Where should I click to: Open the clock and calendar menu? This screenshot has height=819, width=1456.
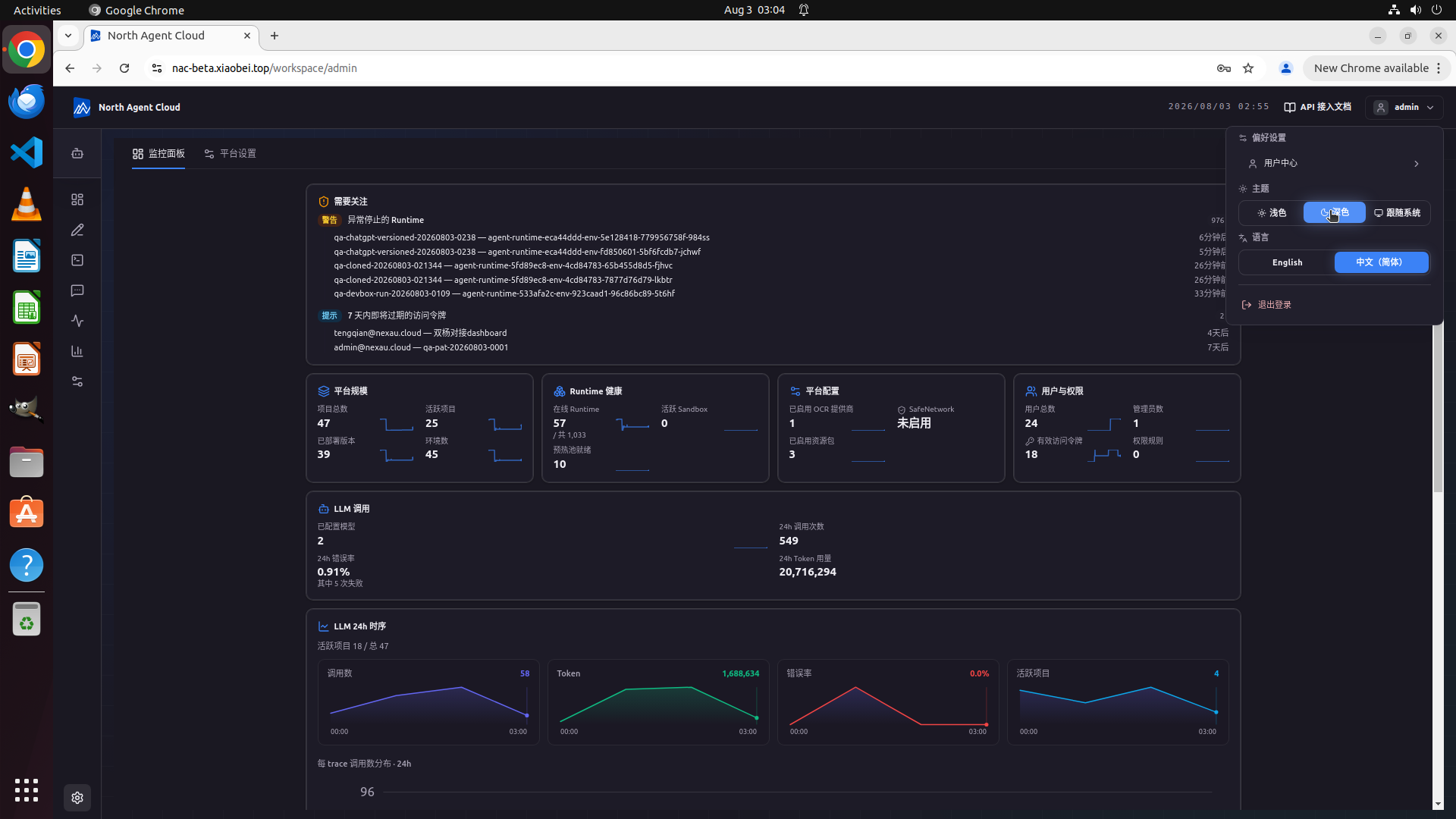tap(754, 10)
